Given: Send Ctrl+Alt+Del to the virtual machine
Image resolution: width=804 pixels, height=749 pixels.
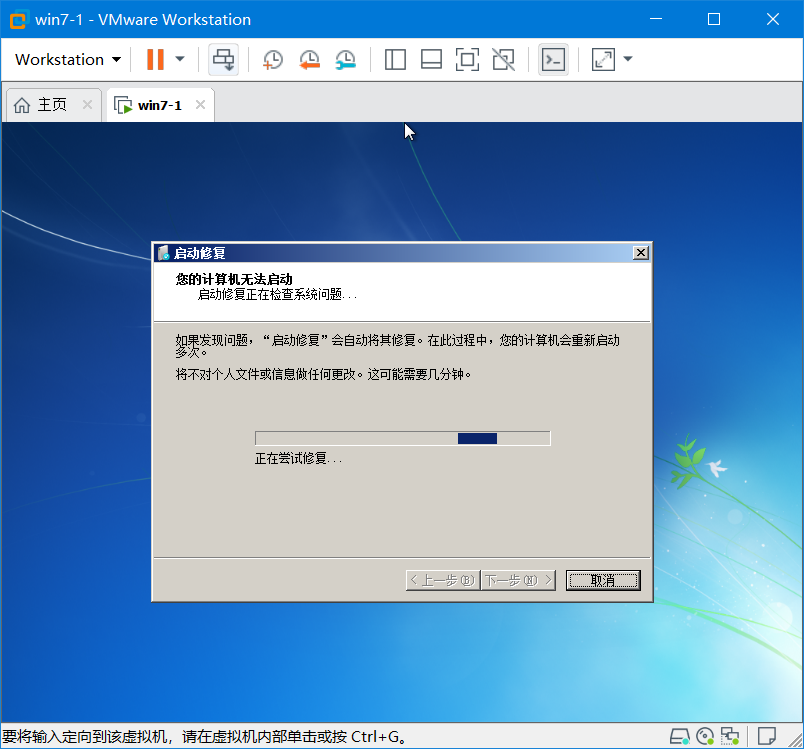Looking at the screenshot, I should pyautogui.click(x=223, y=59).
